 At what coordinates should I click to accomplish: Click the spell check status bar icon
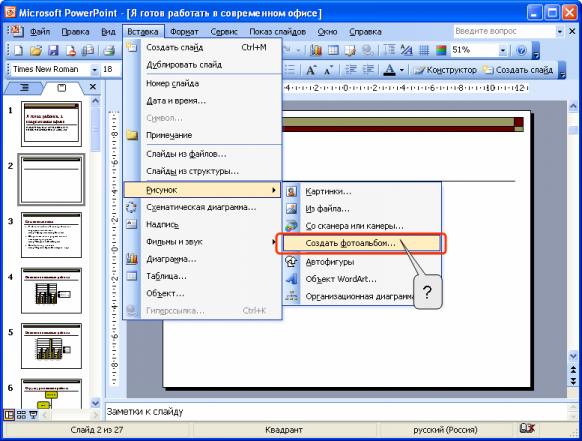coord(527,429)
